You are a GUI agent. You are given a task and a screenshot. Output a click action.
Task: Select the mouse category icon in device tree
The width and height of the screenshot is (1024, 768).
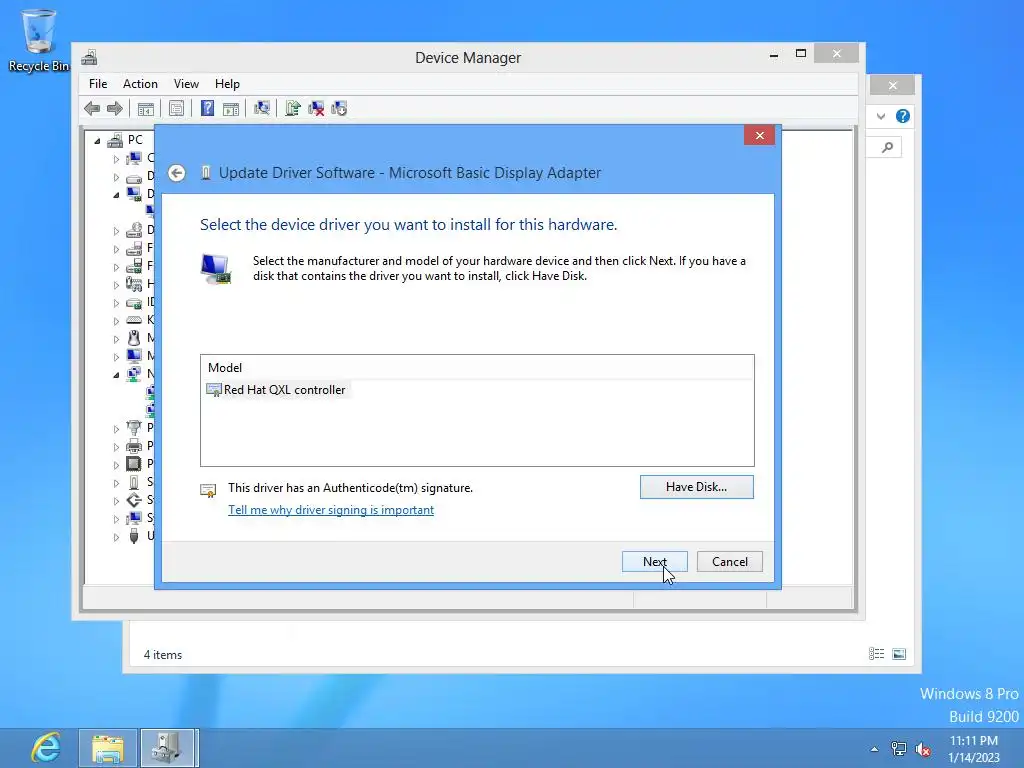(x=134, y=338)
